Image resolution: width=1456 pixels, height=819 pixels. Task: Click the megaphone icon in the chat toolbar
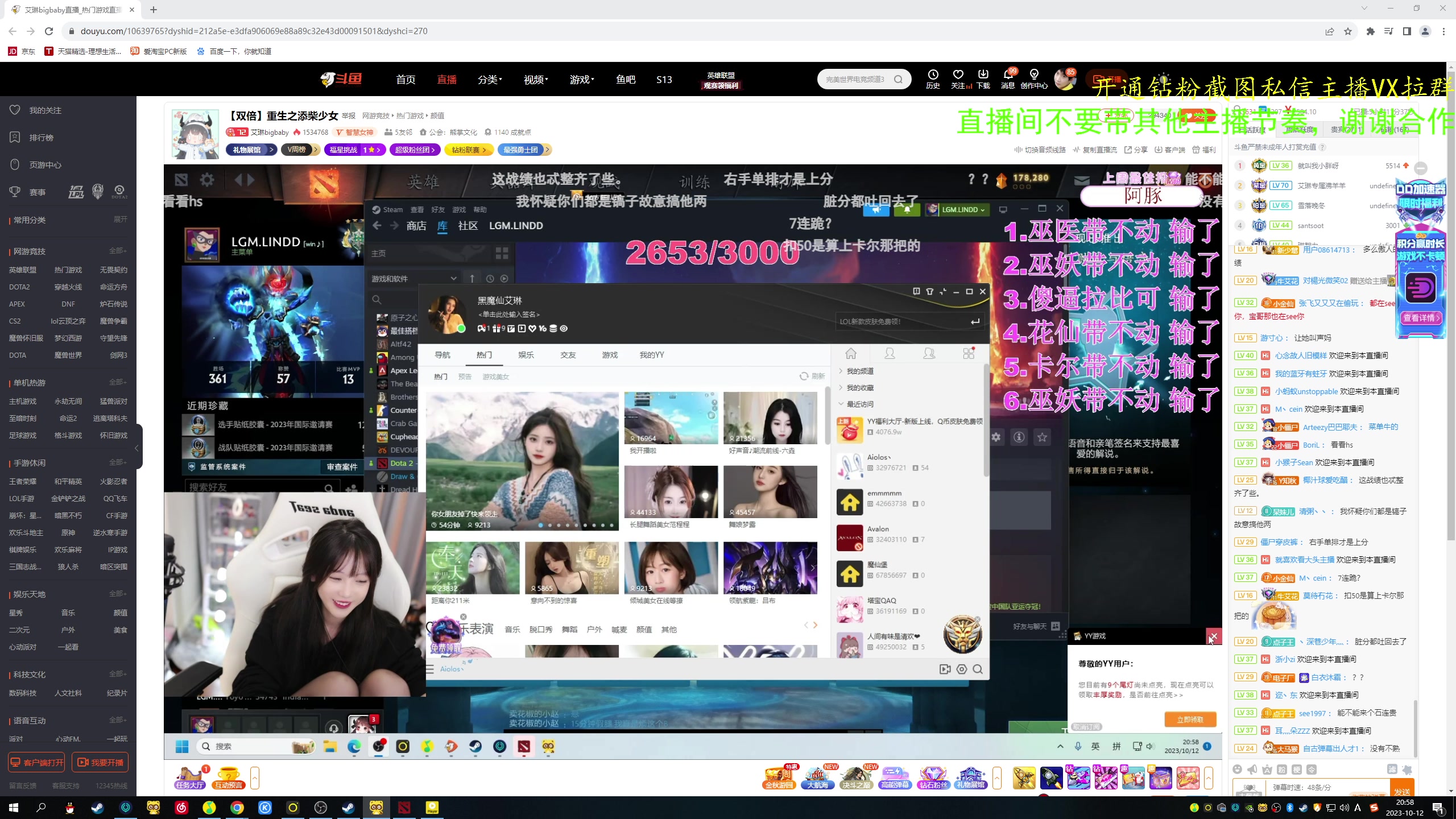pos(1252,769)
